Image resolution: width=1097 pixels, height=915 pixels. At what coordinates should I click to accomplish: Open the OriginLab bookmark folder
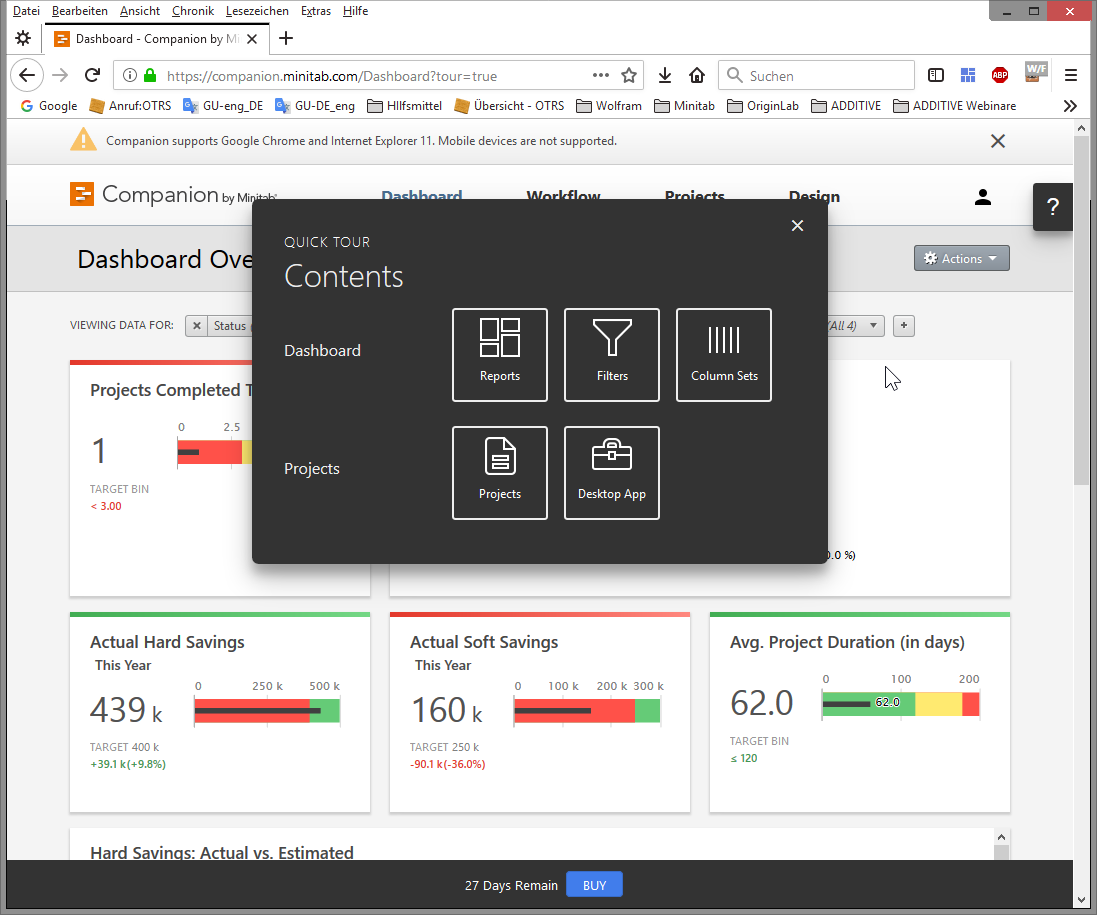[763, 106]
